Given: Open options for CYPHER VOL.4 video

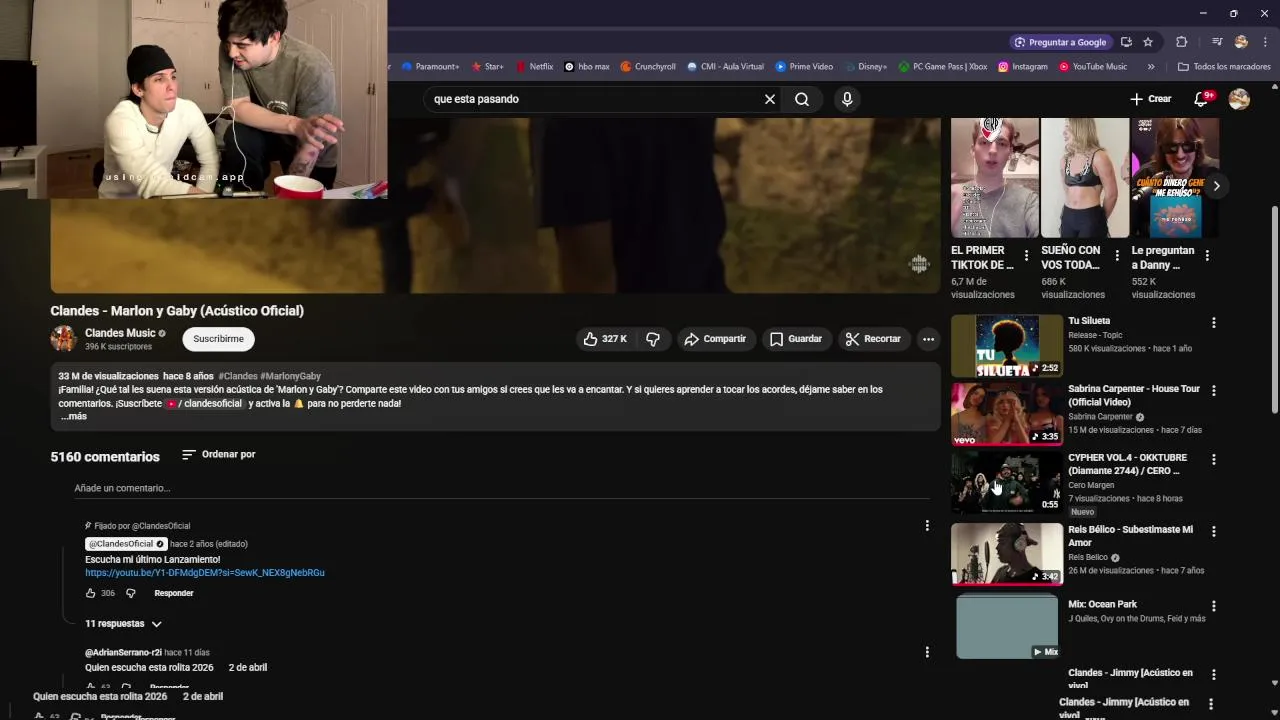Looking at the screenshot, I should 1214,460.
